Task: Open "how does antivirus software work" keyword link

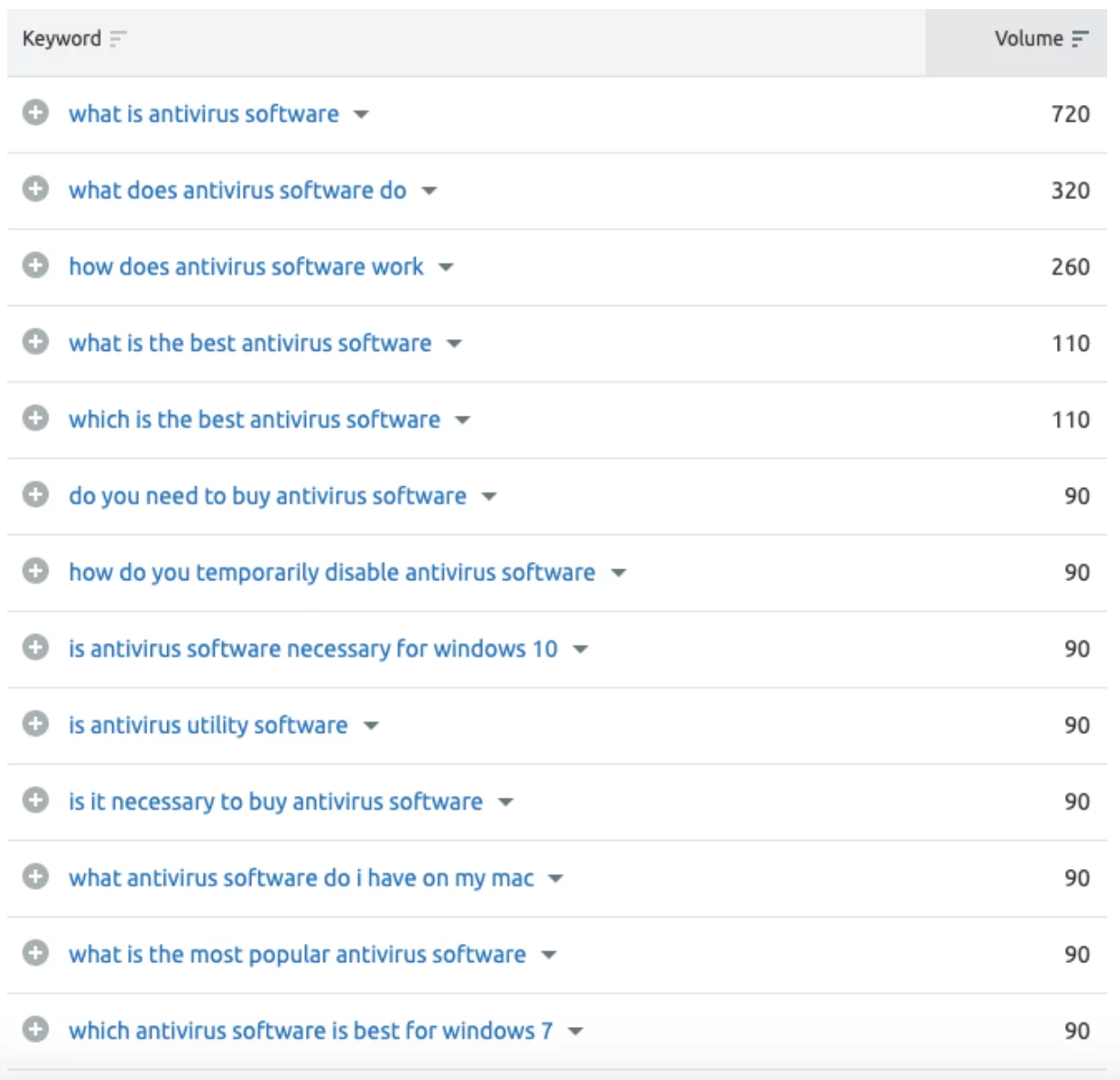Action: (x=246, y=266)
